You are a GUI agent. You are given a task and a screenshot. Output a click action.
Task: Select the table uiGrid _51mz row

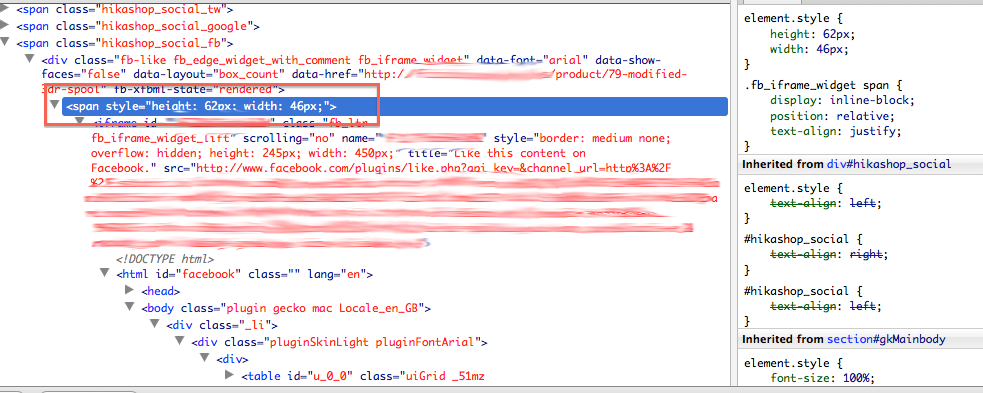coord(364,376)
